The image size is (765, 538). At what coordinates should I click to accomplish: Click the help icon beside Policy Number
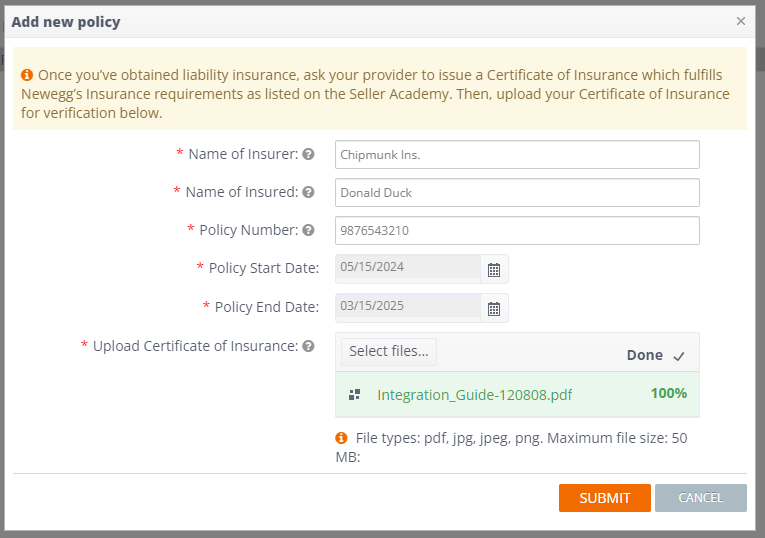point(308,230)
